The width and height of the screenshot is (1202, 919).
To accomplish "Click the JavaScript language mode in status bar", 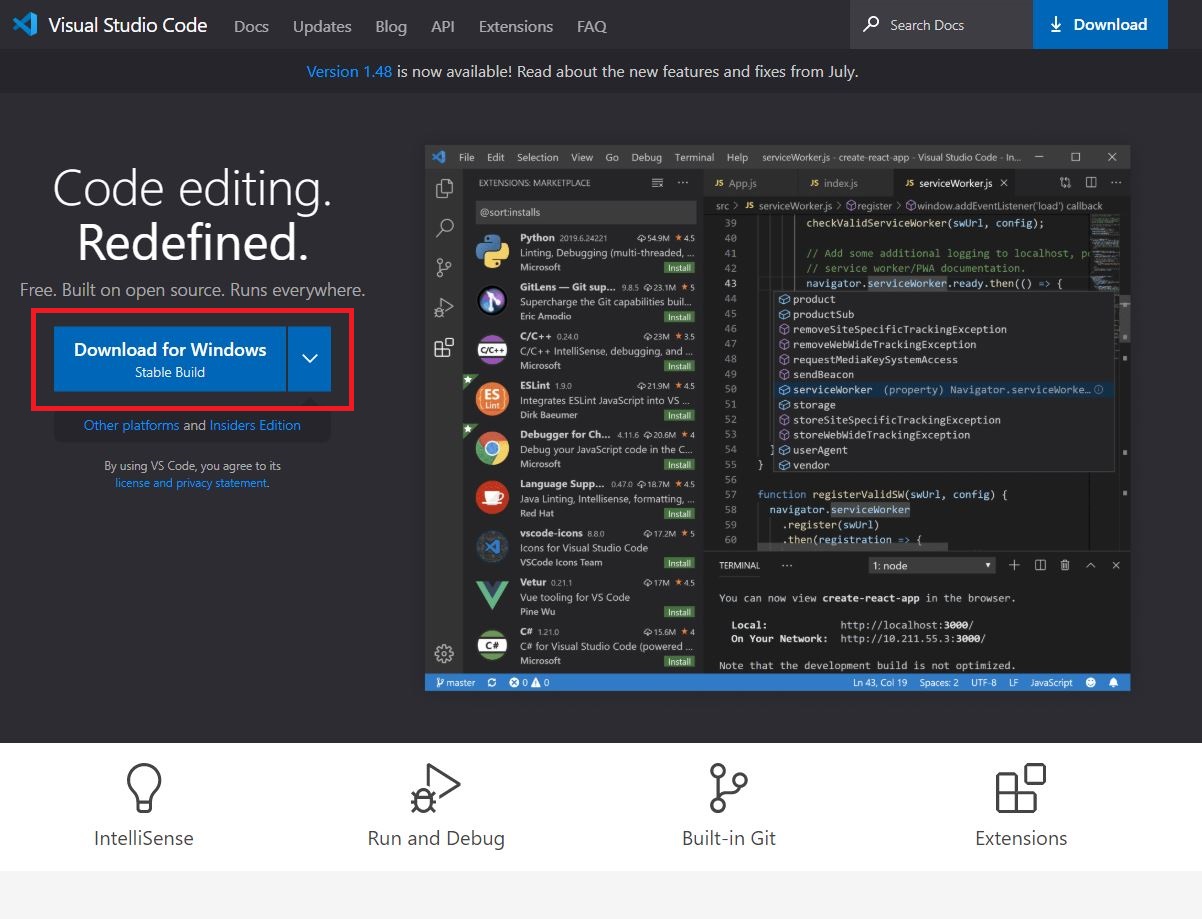I will 1051,682.
